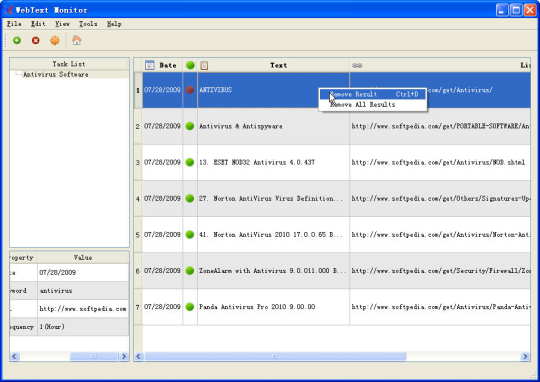The width and height of the screenshot is (540, 382).
Task: Click the http://www.softpedia.com value in properties
Action: (x=83, y=309)
